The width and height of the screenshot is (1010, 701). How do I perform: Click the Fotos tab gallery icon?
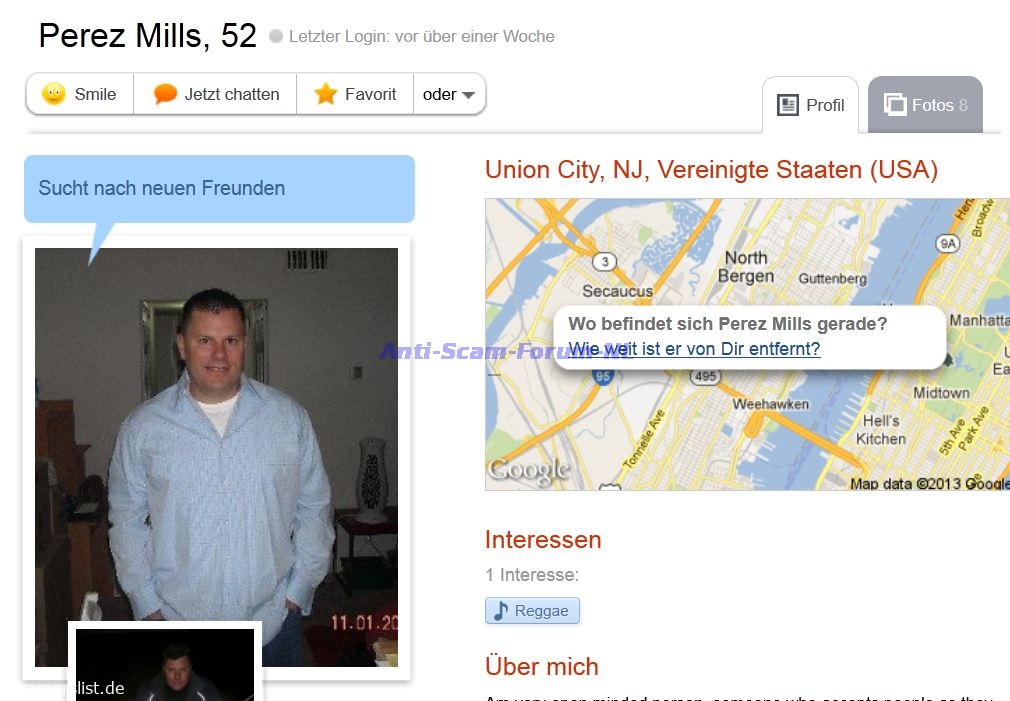(895, 104)
